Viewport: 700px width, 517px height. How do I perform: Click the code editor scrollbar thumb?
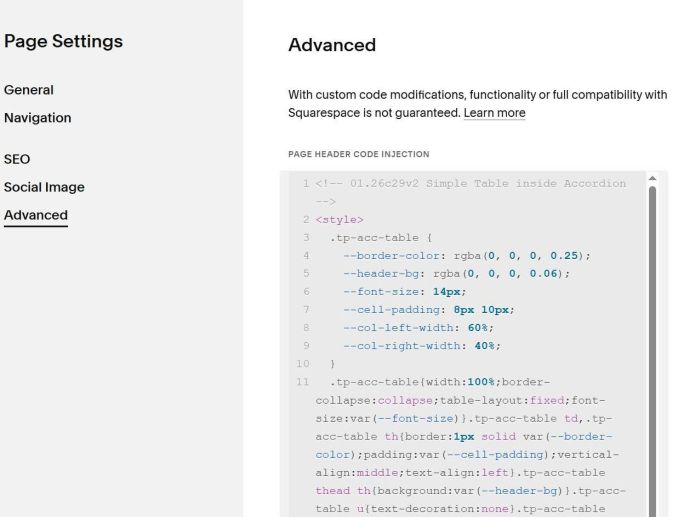[x=654, y=350]
